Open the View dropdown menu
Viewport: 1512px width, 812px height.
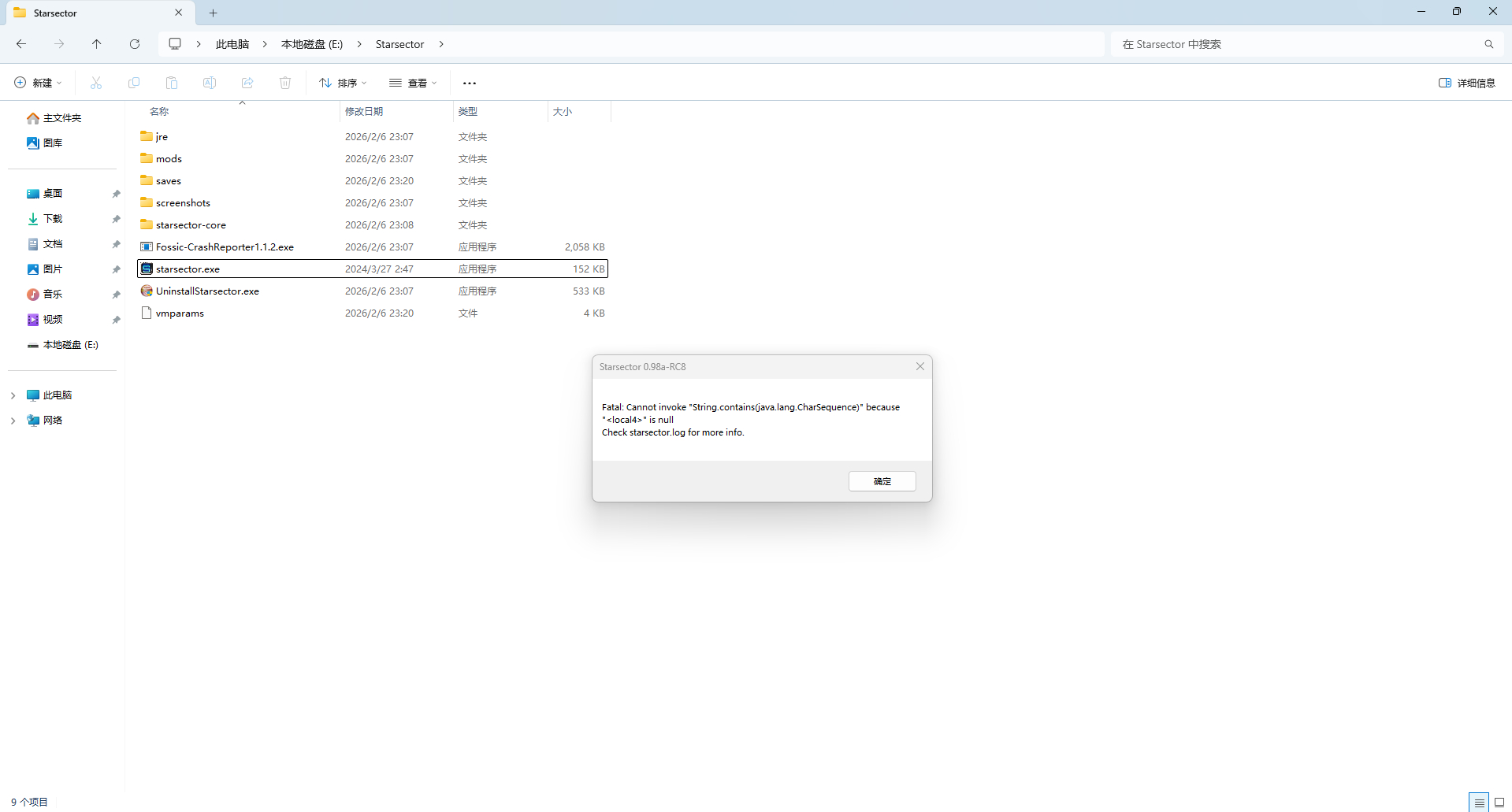pyautogui.click(x=412, y=83)
